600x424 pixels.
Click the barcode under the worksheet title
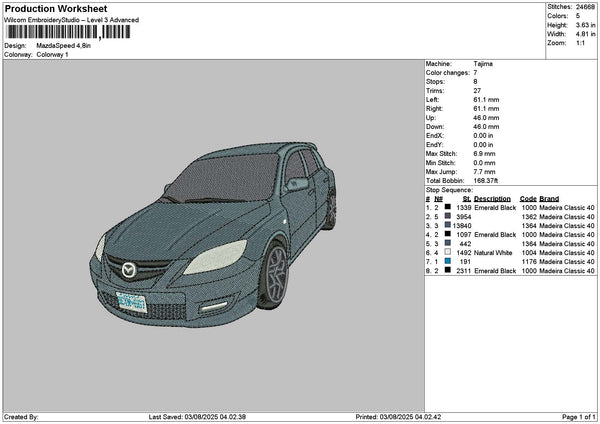pyautogui.click(x=68, y=32)
